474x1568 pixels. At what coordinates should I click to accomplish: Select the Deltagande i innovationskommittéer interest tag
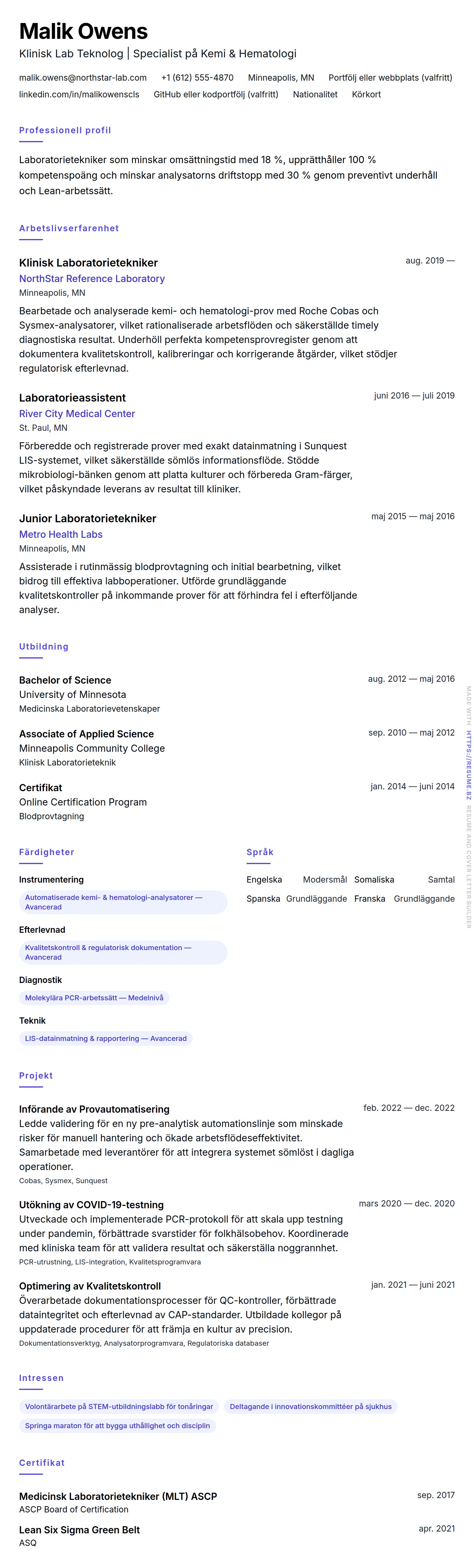[310, 1406]
